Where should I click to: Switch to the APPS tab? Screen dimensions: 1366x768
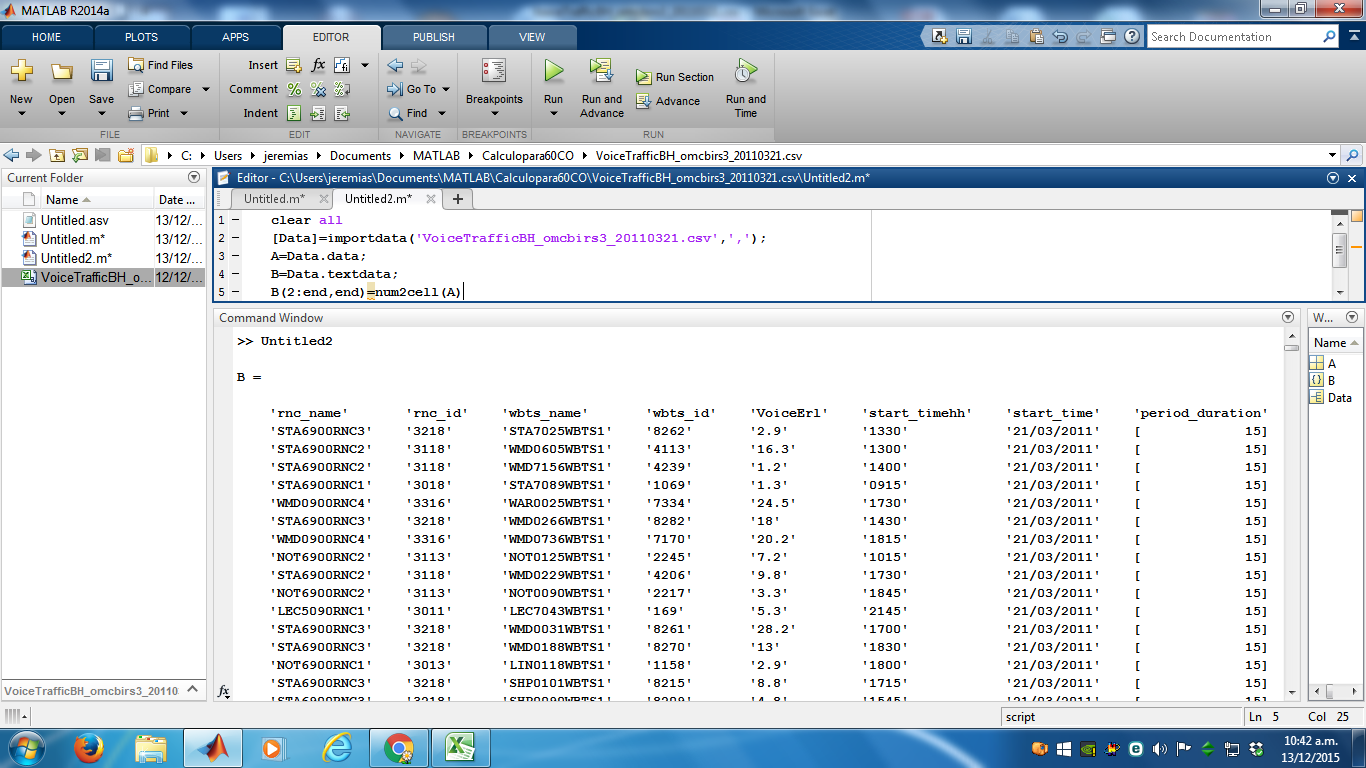236,37
